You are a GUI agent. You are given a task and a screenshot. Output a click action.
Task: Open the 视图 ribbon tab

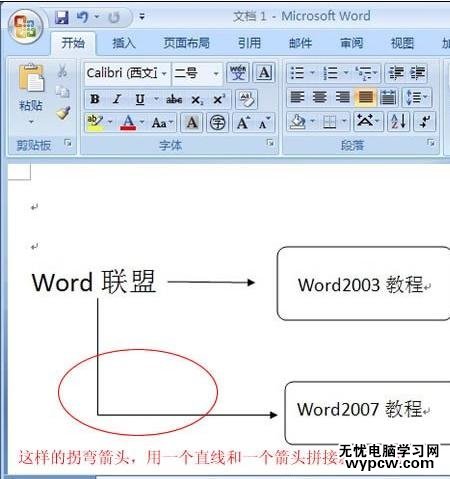(402, 43)
